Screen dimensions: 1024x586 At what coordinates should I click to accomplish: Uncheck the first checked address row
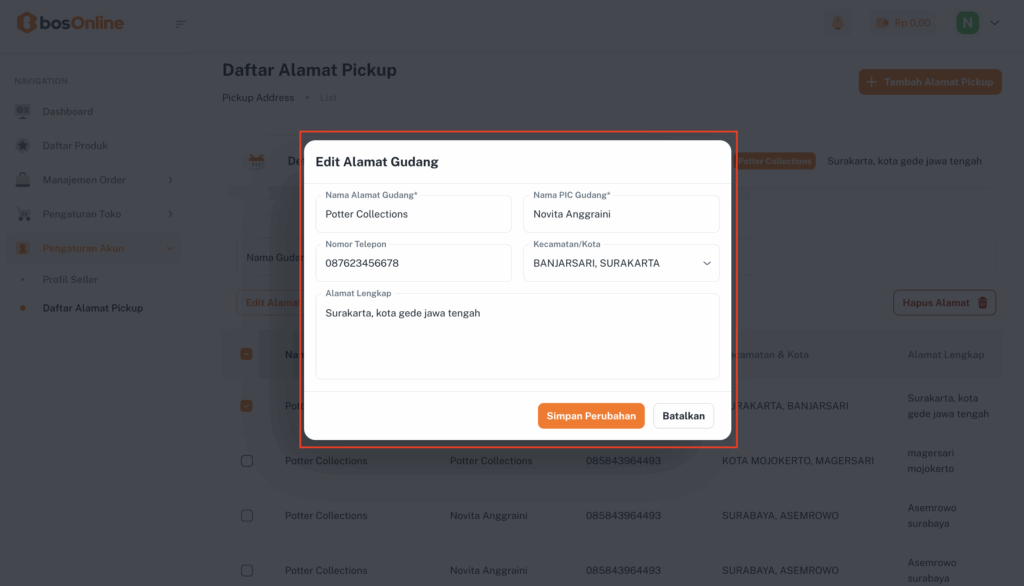tap(246, 406)
